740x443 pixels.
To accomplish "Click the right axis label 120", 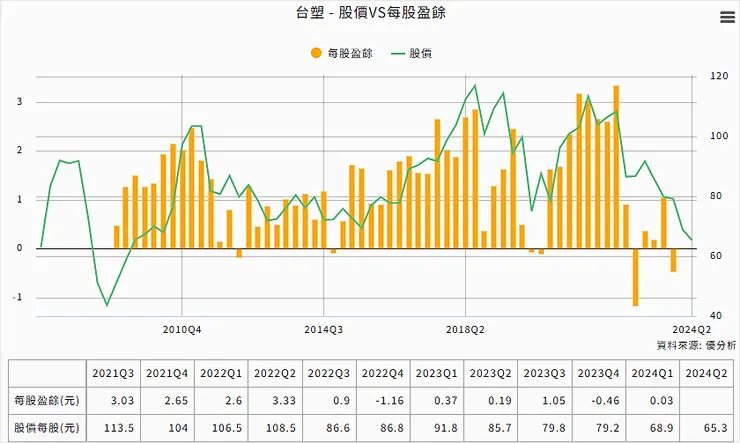I will pyautogui.click(x=719, y=76).
